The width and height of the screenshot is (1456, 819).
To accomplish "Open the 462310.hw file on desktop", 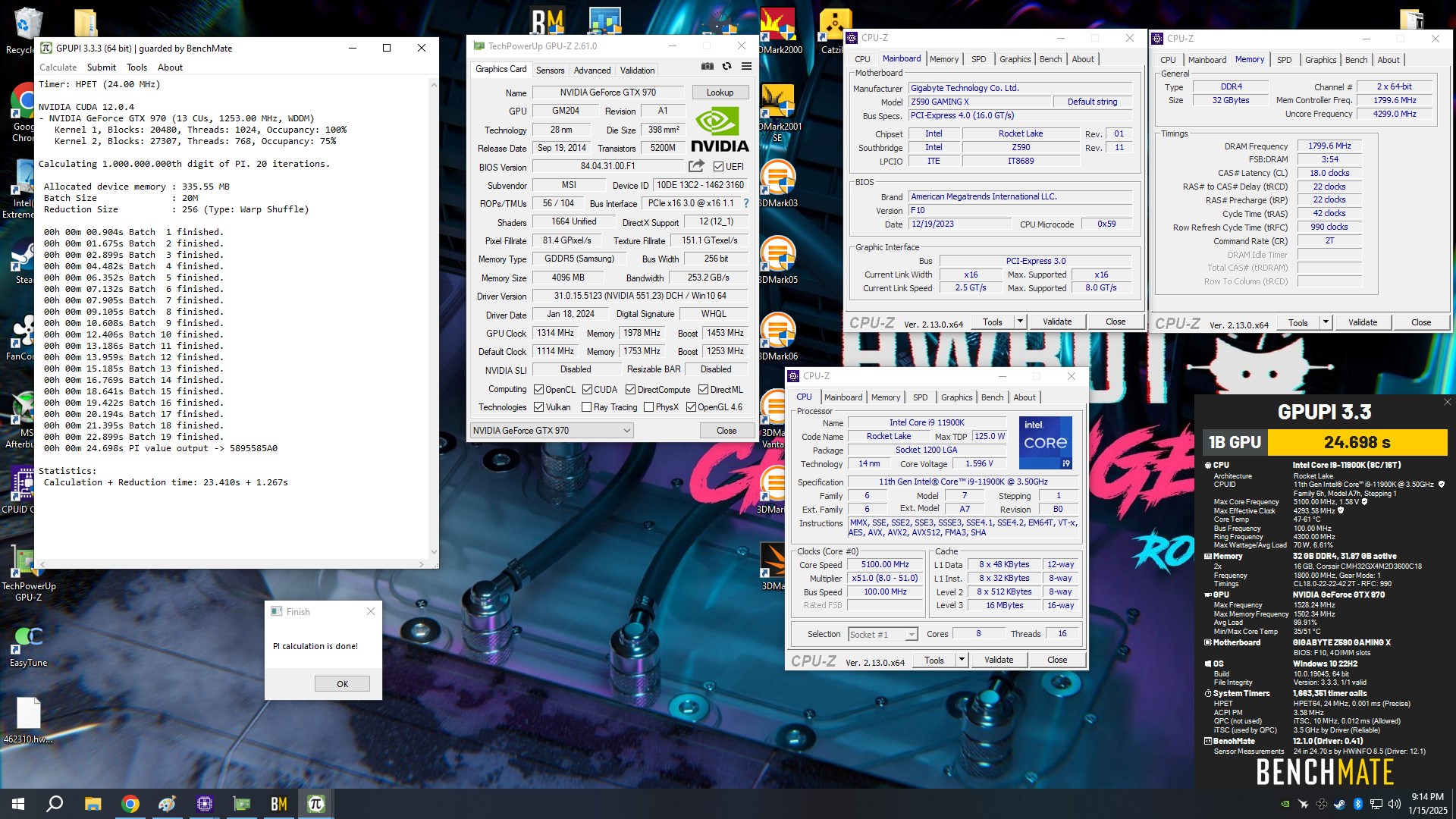I will [28, 720].
